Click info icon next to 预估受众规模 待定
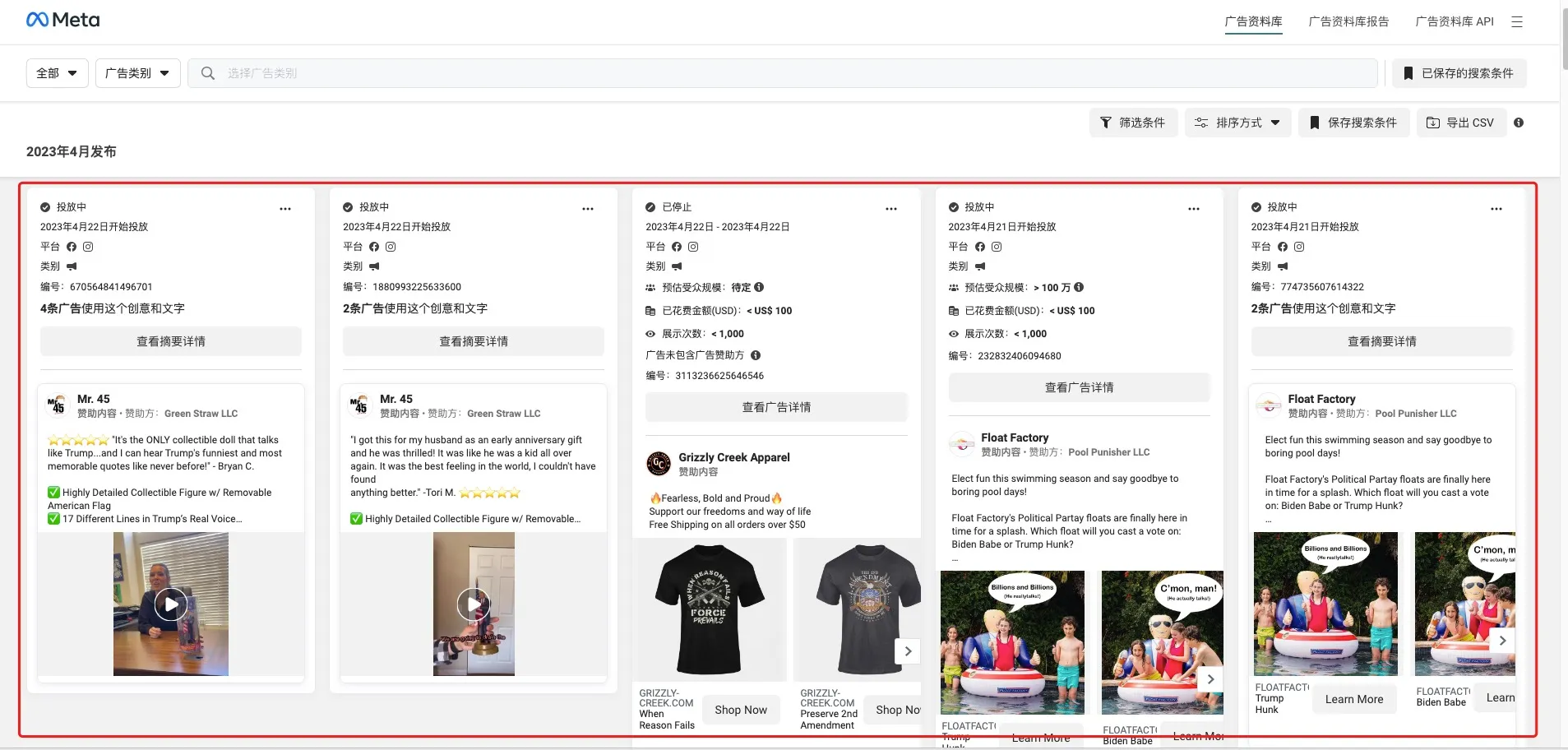Image resolution: width=1568 pixels, height=750 pixels. pos(759,287)
